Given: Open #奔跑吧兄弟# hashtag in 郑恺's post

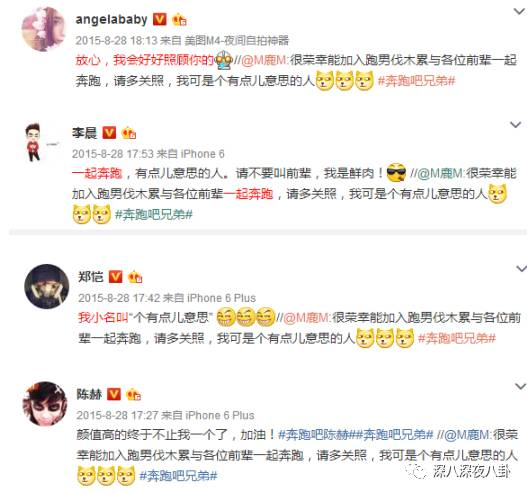Looking at the screenshot, I should (457, 338).
